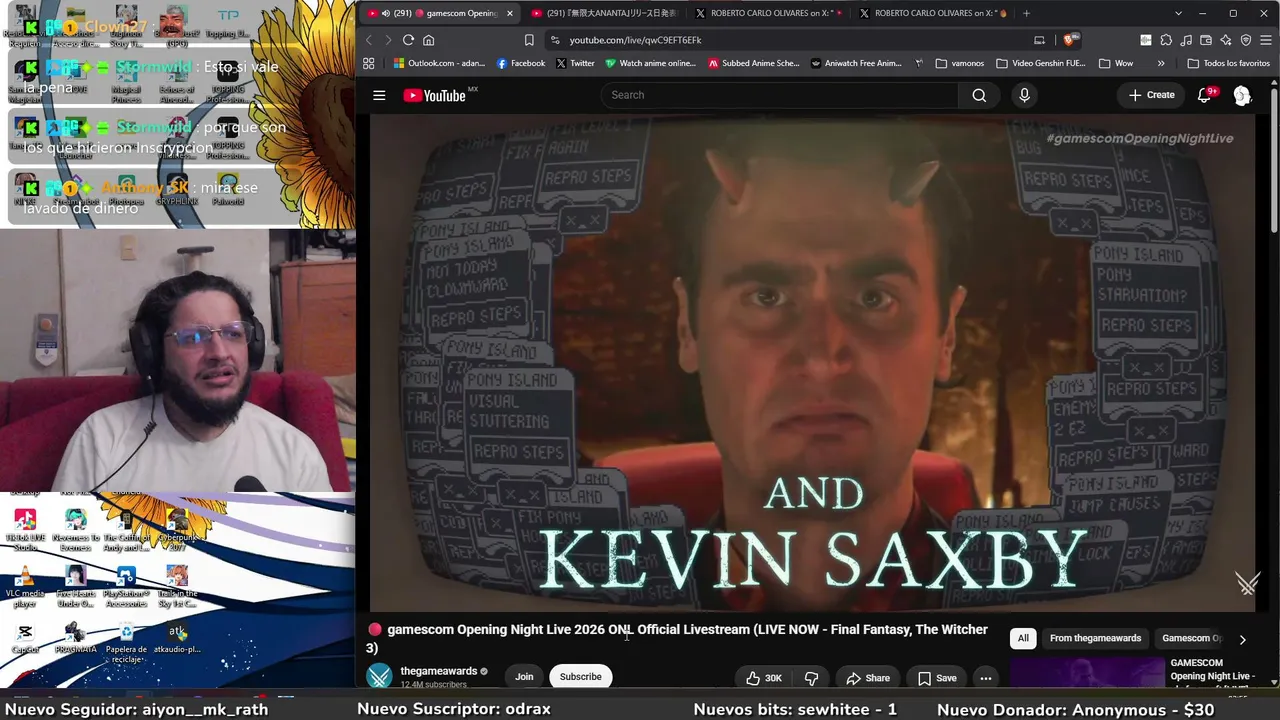Open the Facebook bookmark
Screen dimensions: 1280x720
tap(521, 63)
